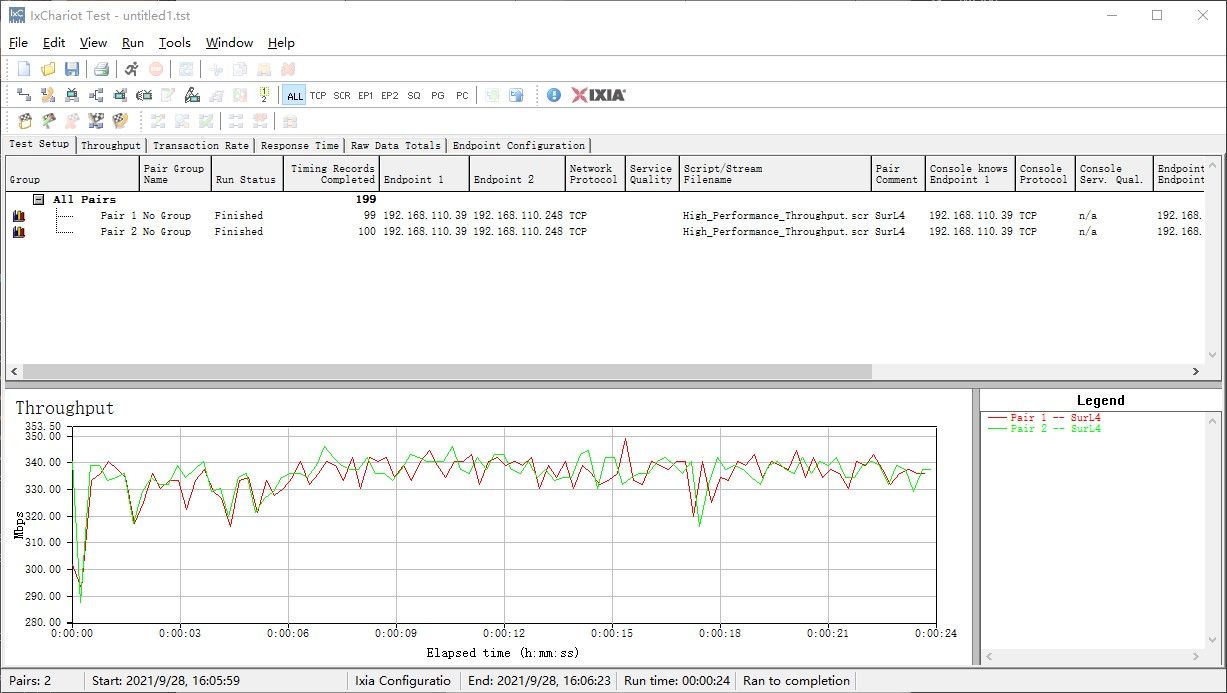
Task: Click the Edit pair icon with pencil
Action: tap(168, 95)
